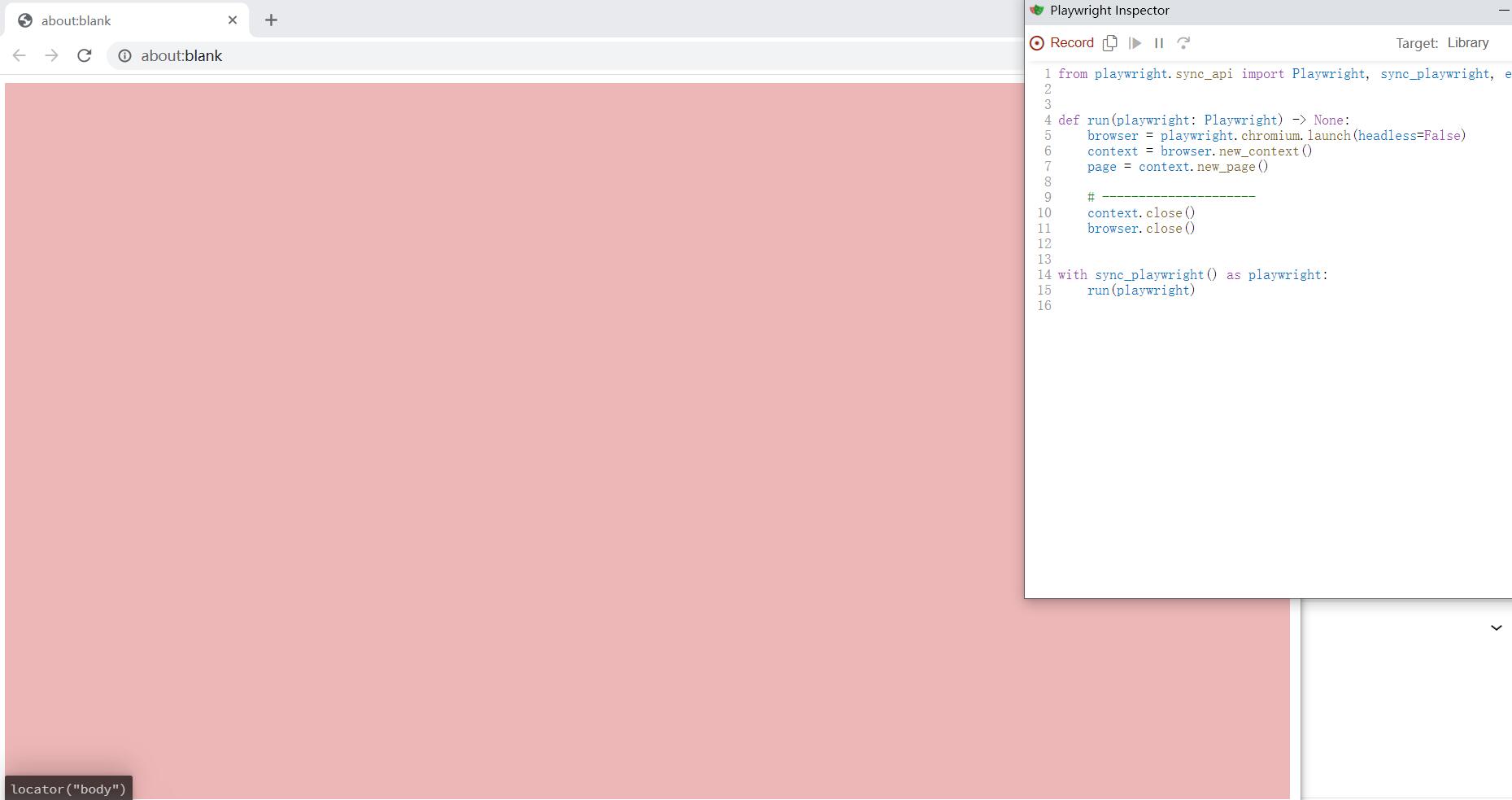Click the Step over arrow icon
The height and width of the screenshot is (800, 1512).
[x=1183, y=43]
